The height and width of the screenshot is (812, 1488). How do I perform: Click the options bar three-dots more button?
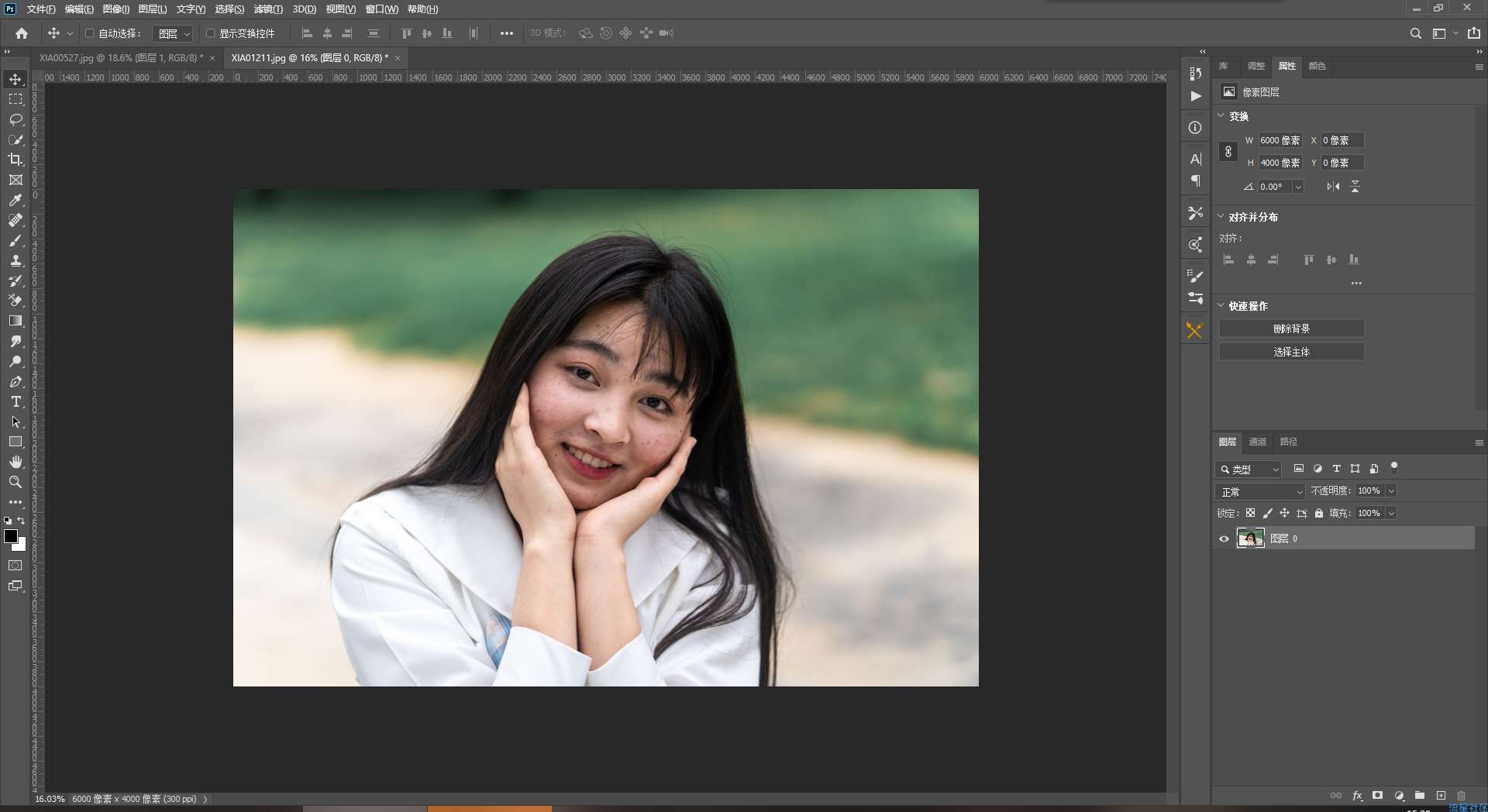pyautogui.click(x=506, y=33)
